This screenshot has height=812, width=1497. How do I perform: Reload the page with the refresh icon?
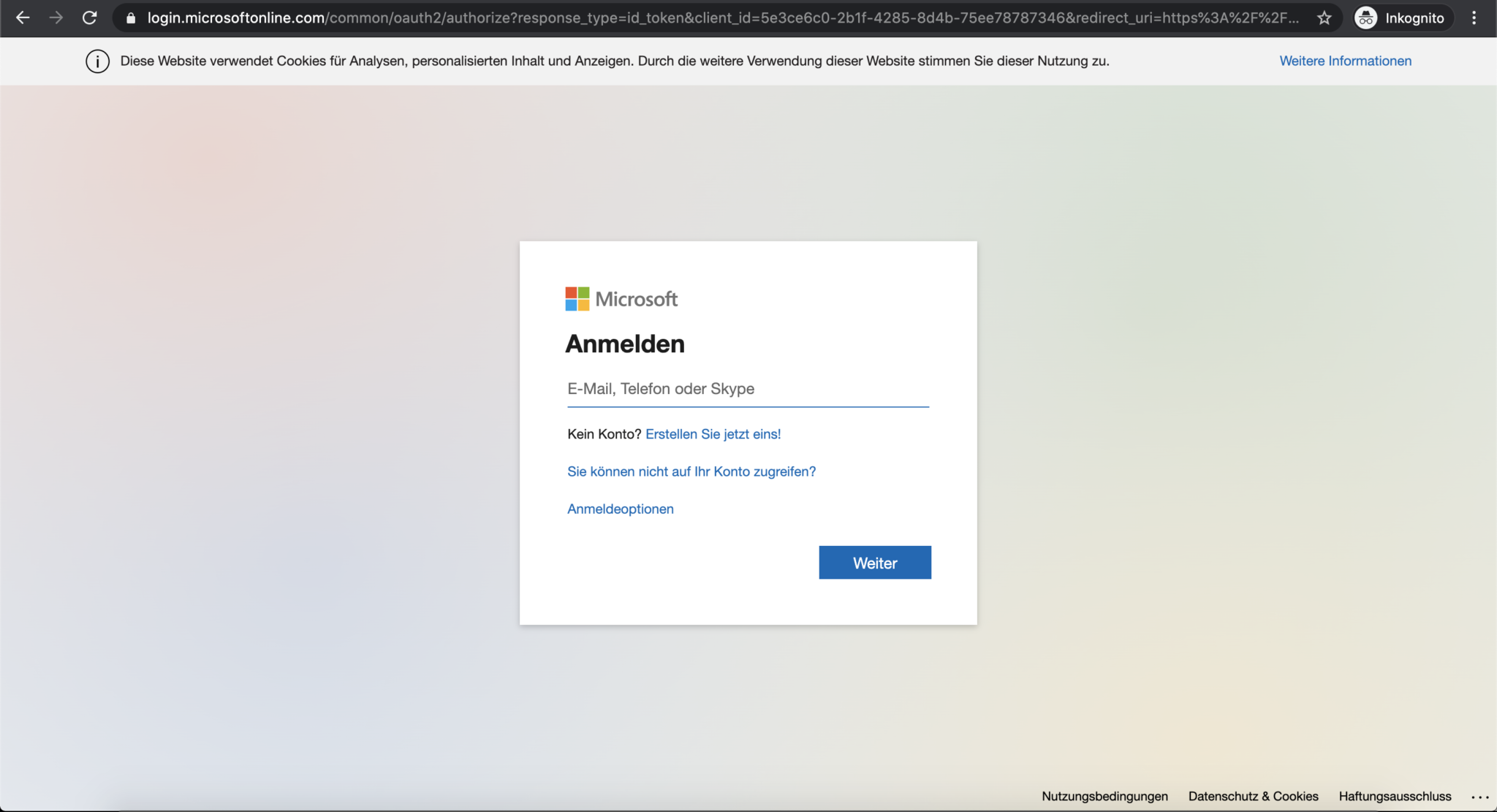[x=89, y=18]
